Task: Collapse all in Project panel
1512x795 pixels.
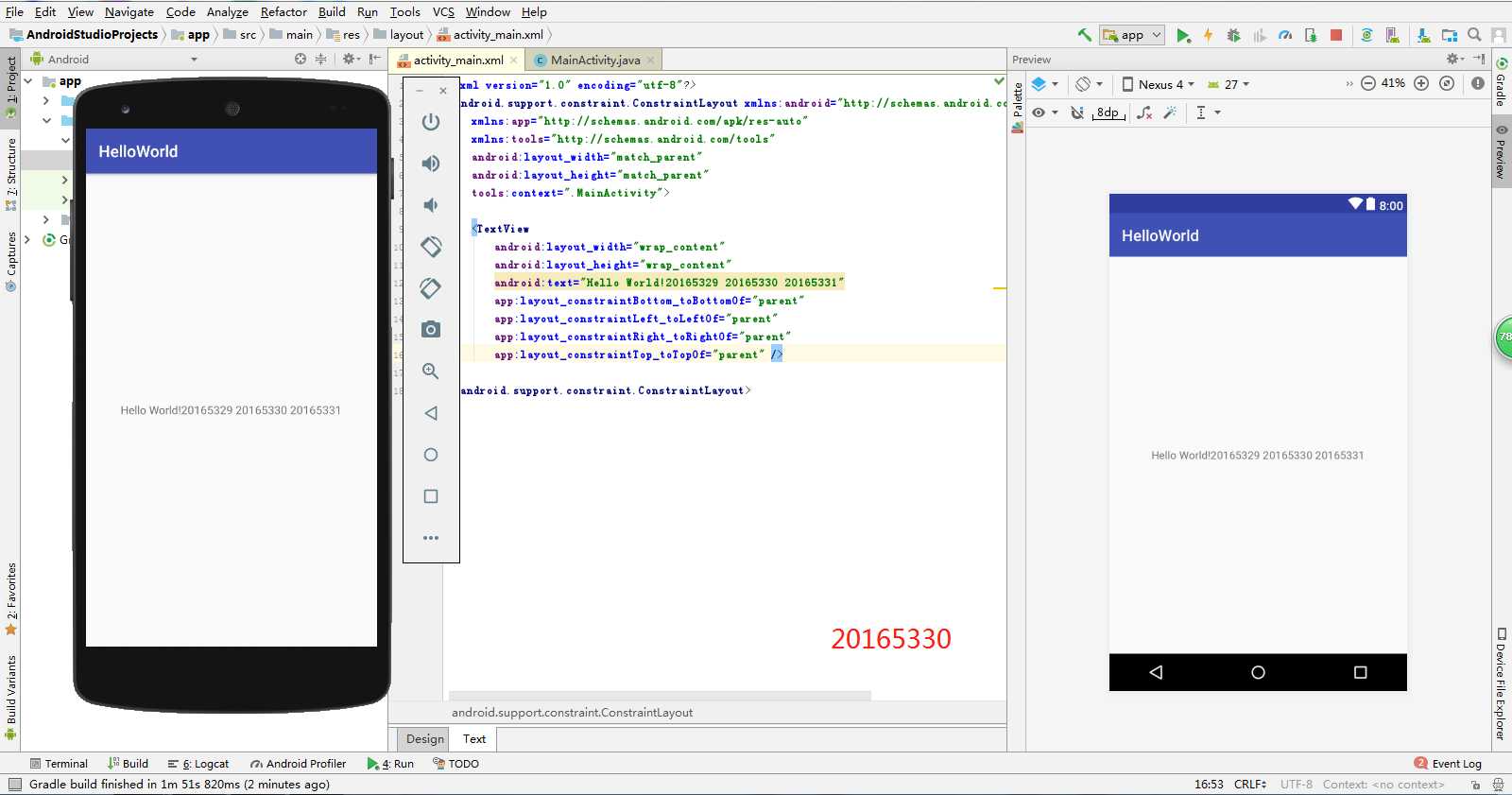Action: [x=320, y=59]
